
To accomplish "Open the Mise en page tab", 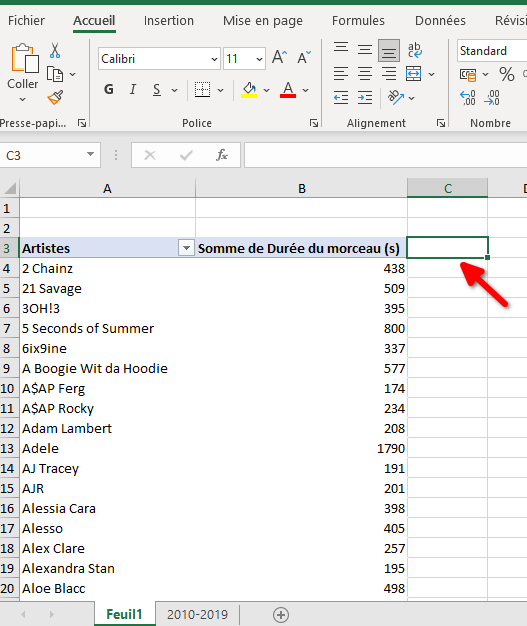I will [263, 20].
